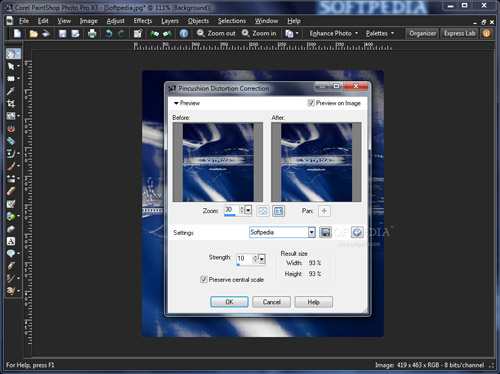Open the Settings preset dropdown
The width and height of the screenshot is (500, 374).
[312, 232]
